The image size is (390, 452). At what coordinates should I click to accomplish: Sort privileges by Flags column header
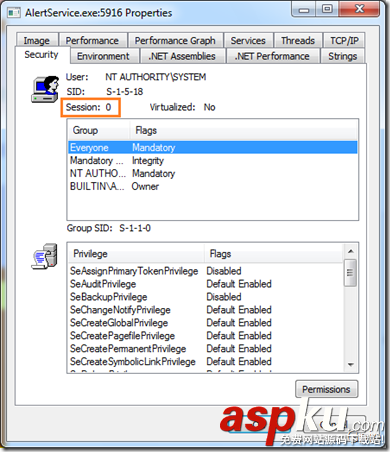(273, 254)
